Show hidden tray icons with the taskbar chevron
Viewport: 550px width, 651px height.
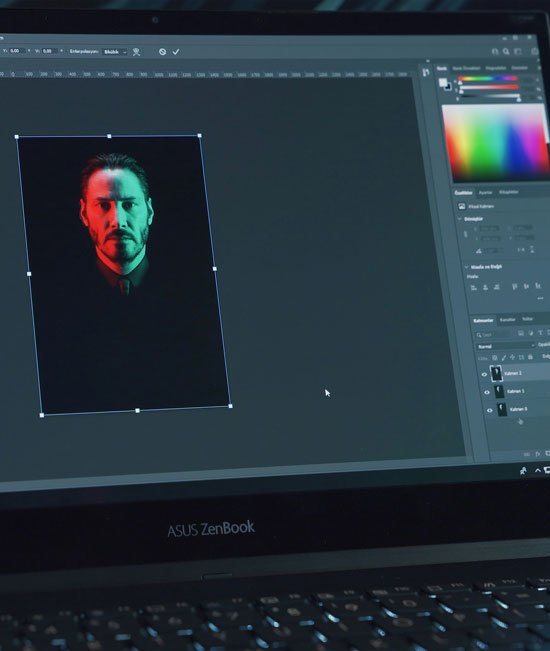pos(538,470)
